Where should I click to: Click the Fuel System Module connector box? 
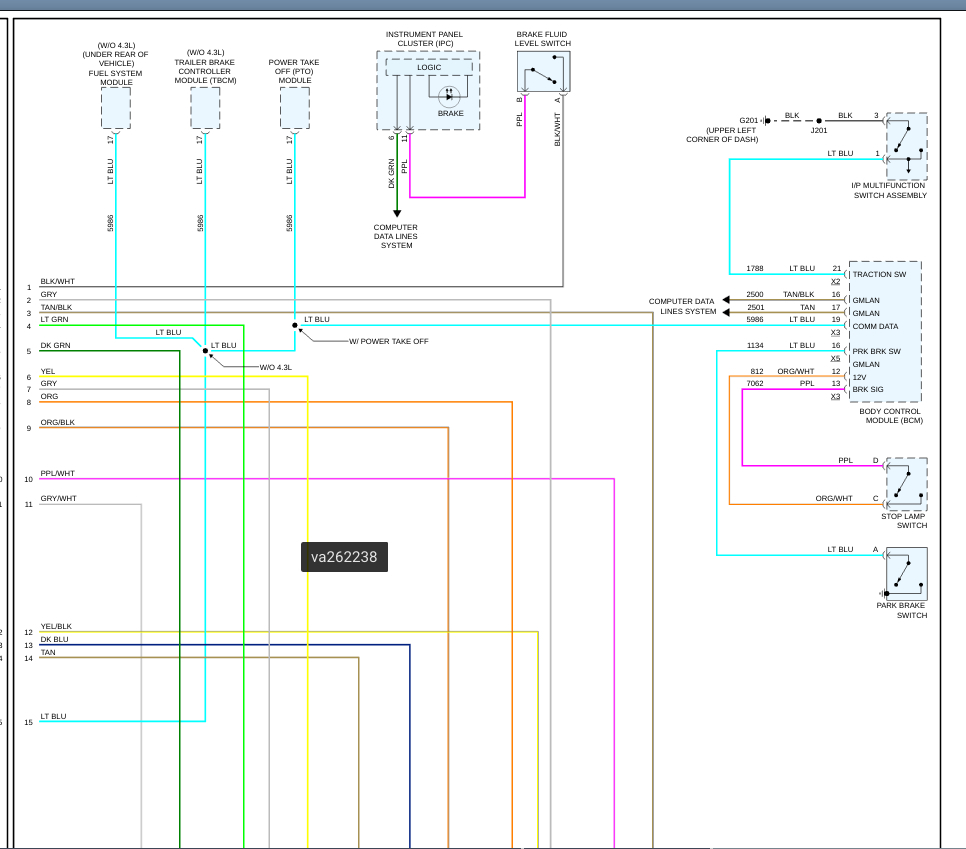click(x=116, y=108)
